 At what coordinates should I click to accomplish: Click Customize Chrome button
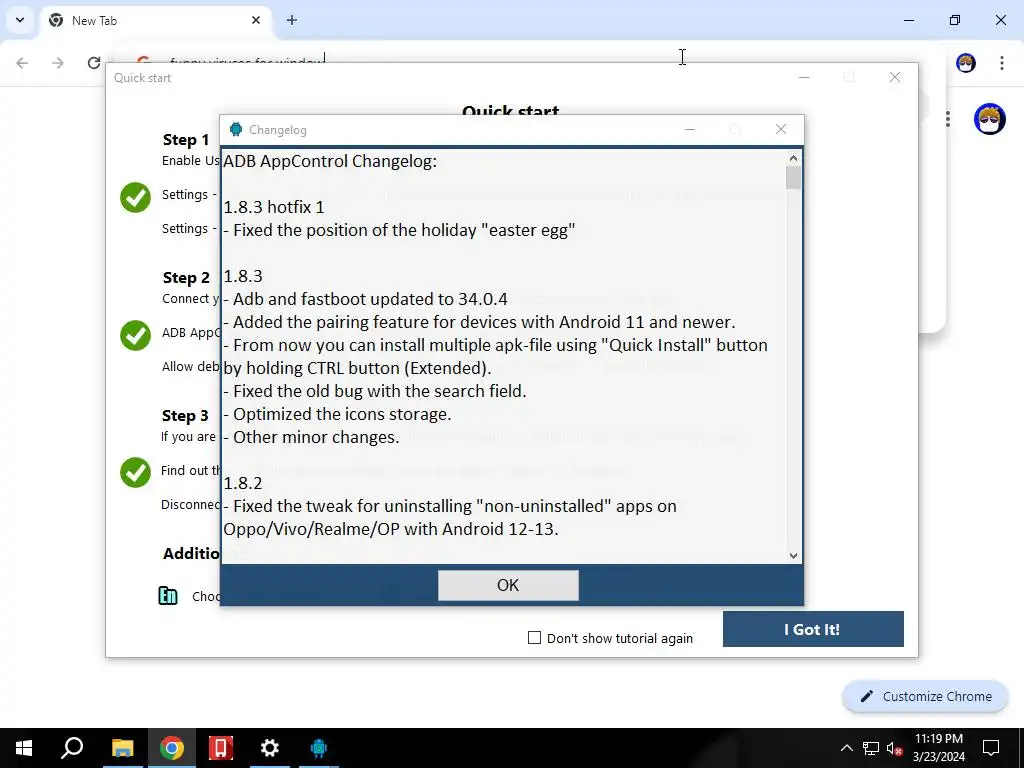(x=925, y=696)
